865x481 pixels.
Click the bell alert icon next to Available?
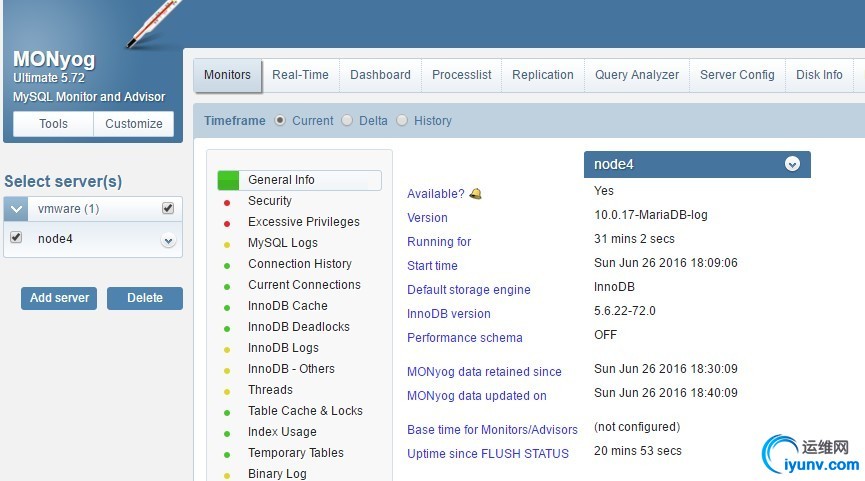tap(475, 194)
